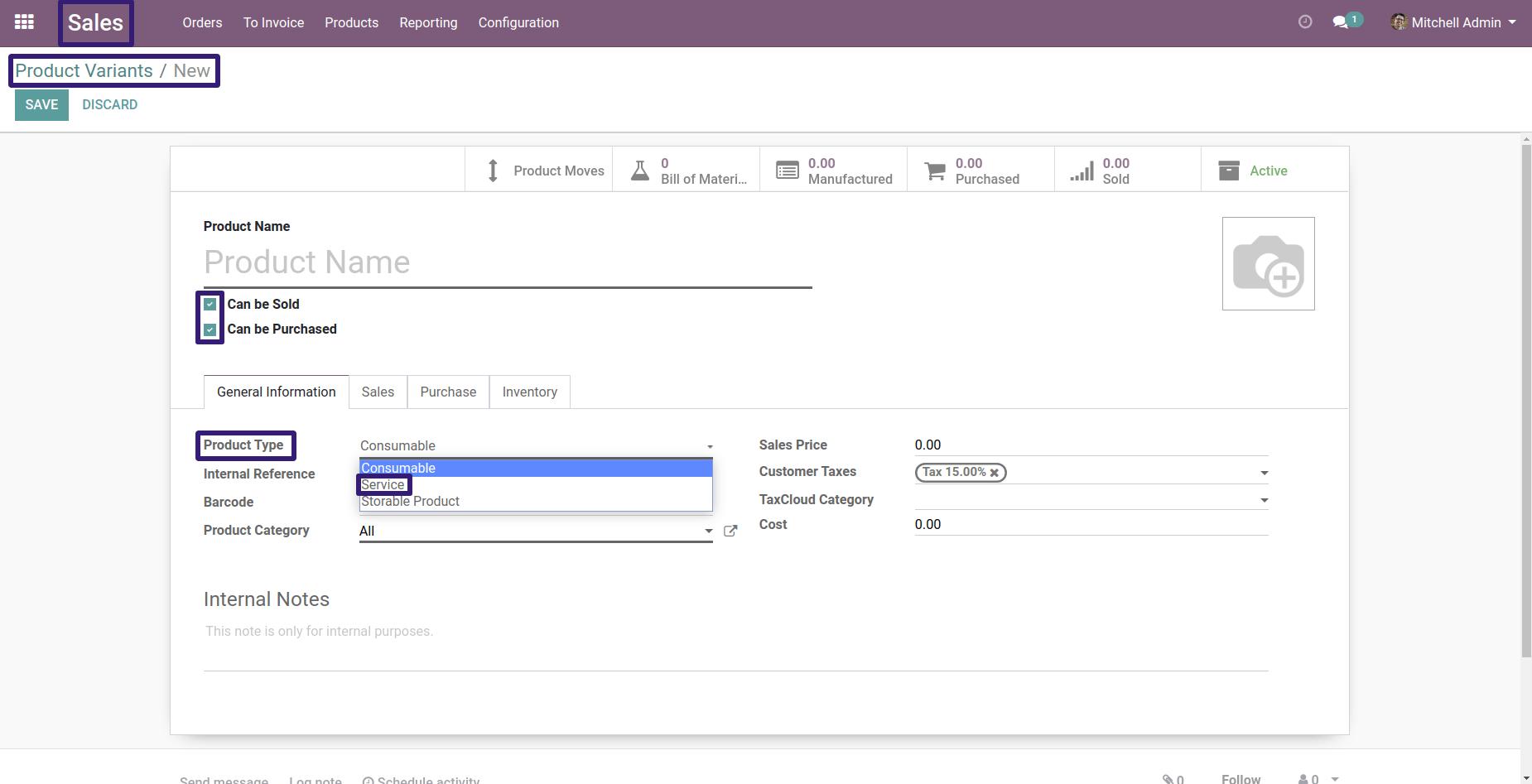Go to Product Variants breadcrumb

tap(84, 71)
